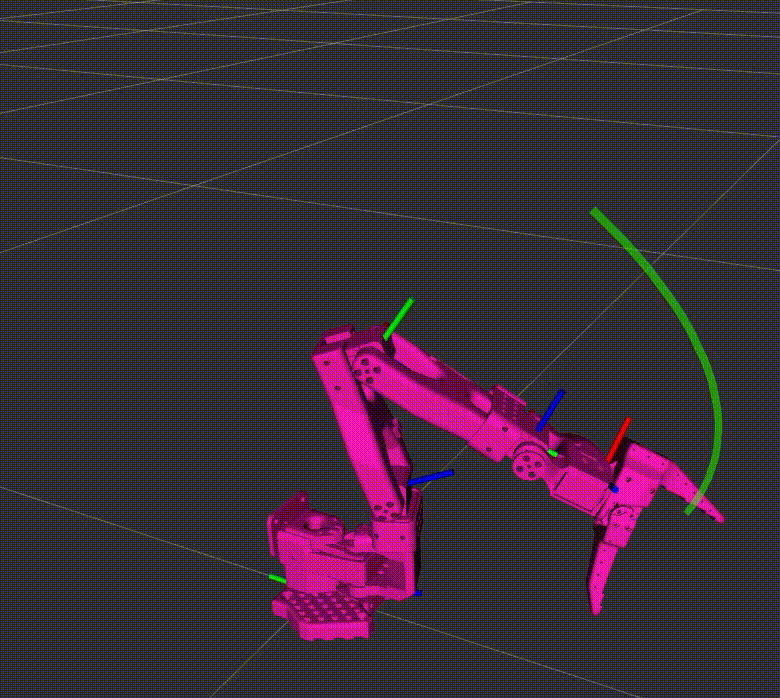Select the downward-pointing gripper finger
780x698 pixels.
603,570
